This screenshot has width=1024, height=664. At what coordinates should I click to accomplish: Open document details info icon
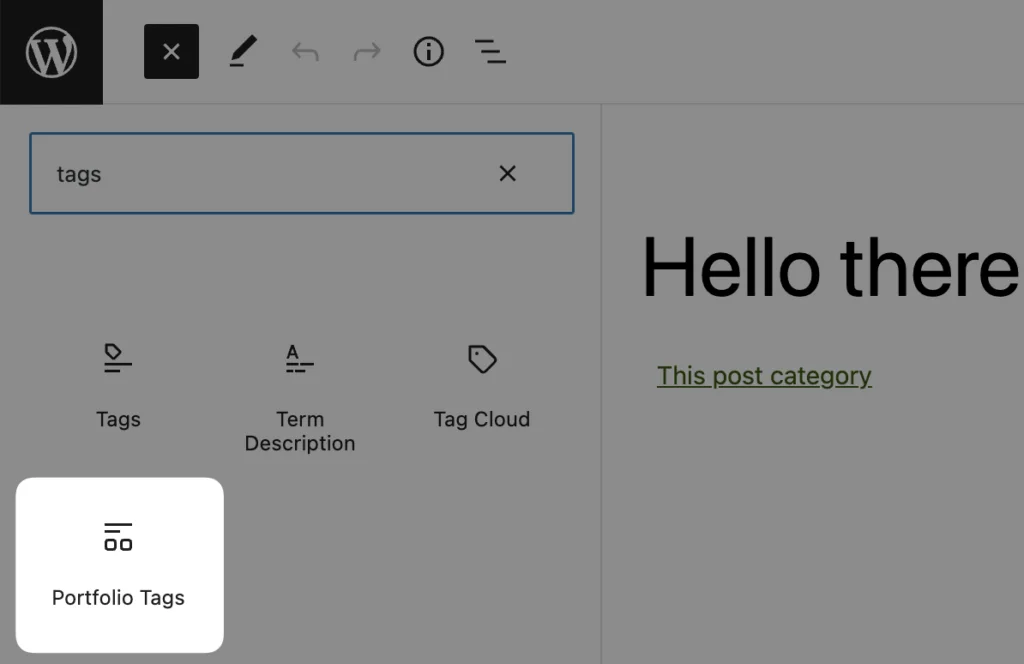[x=428, y=52]
